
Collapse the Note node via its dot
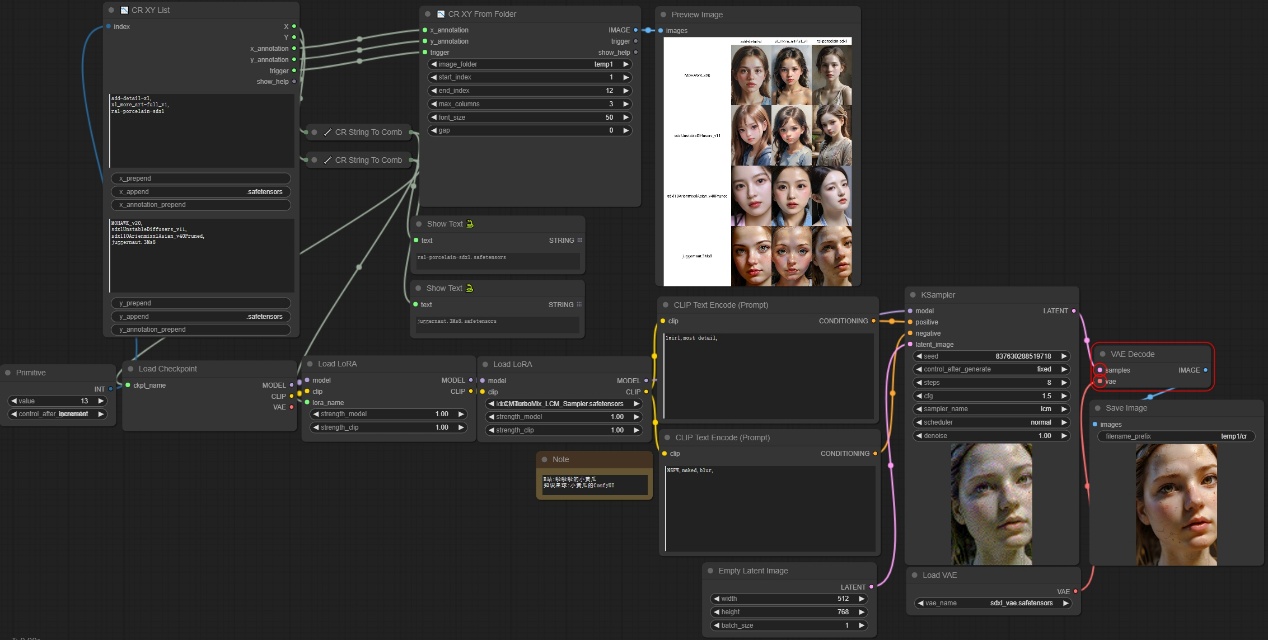[x=544, y=459]
